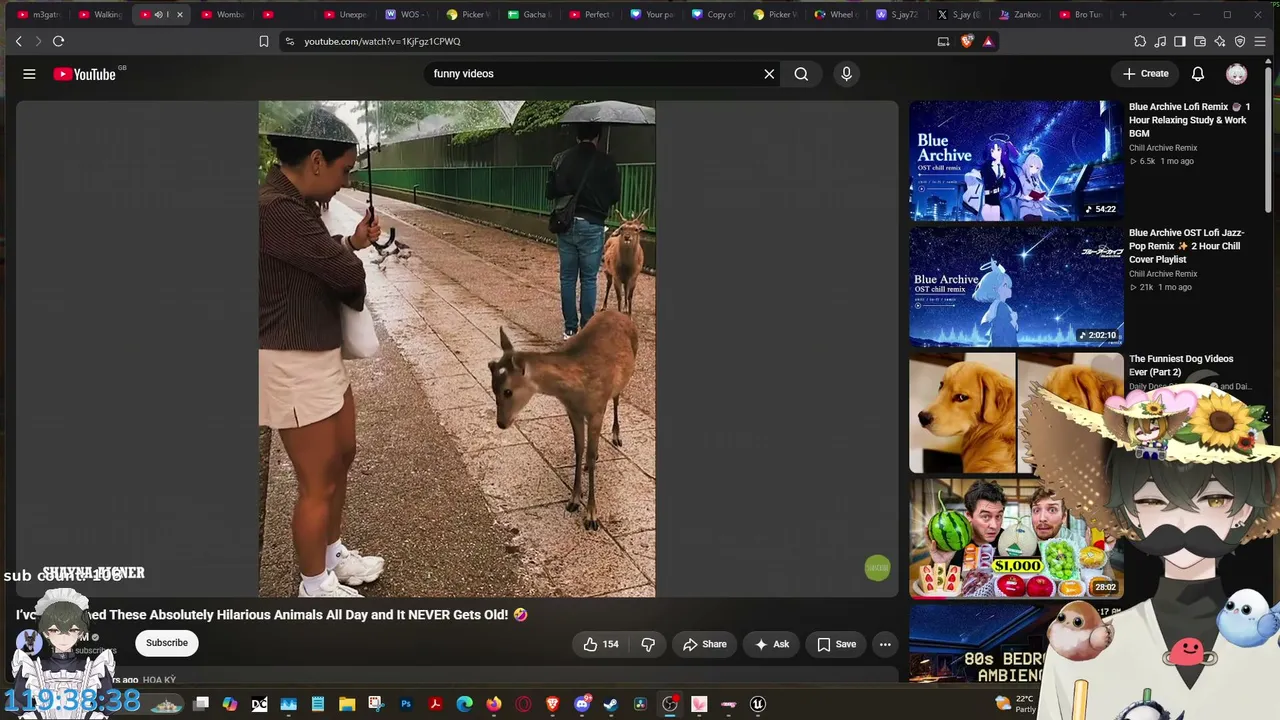The width and height of the screenshot is (1280, 720).
Task: Subscribe to the channel
Action: [167, 643]
